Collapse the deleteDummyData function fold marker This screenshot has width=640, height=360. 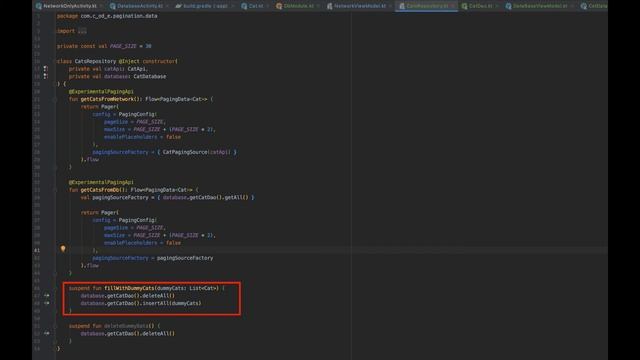(55, 326)
